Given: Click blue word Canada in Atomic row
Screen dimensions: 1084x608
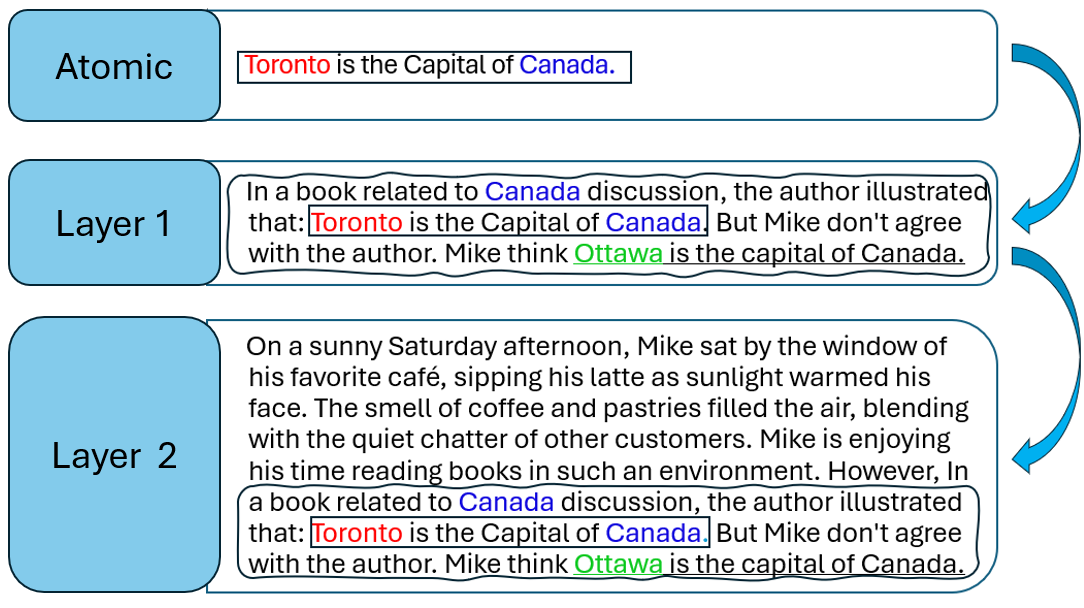Looking at the screenshot, I should point(566,66).
